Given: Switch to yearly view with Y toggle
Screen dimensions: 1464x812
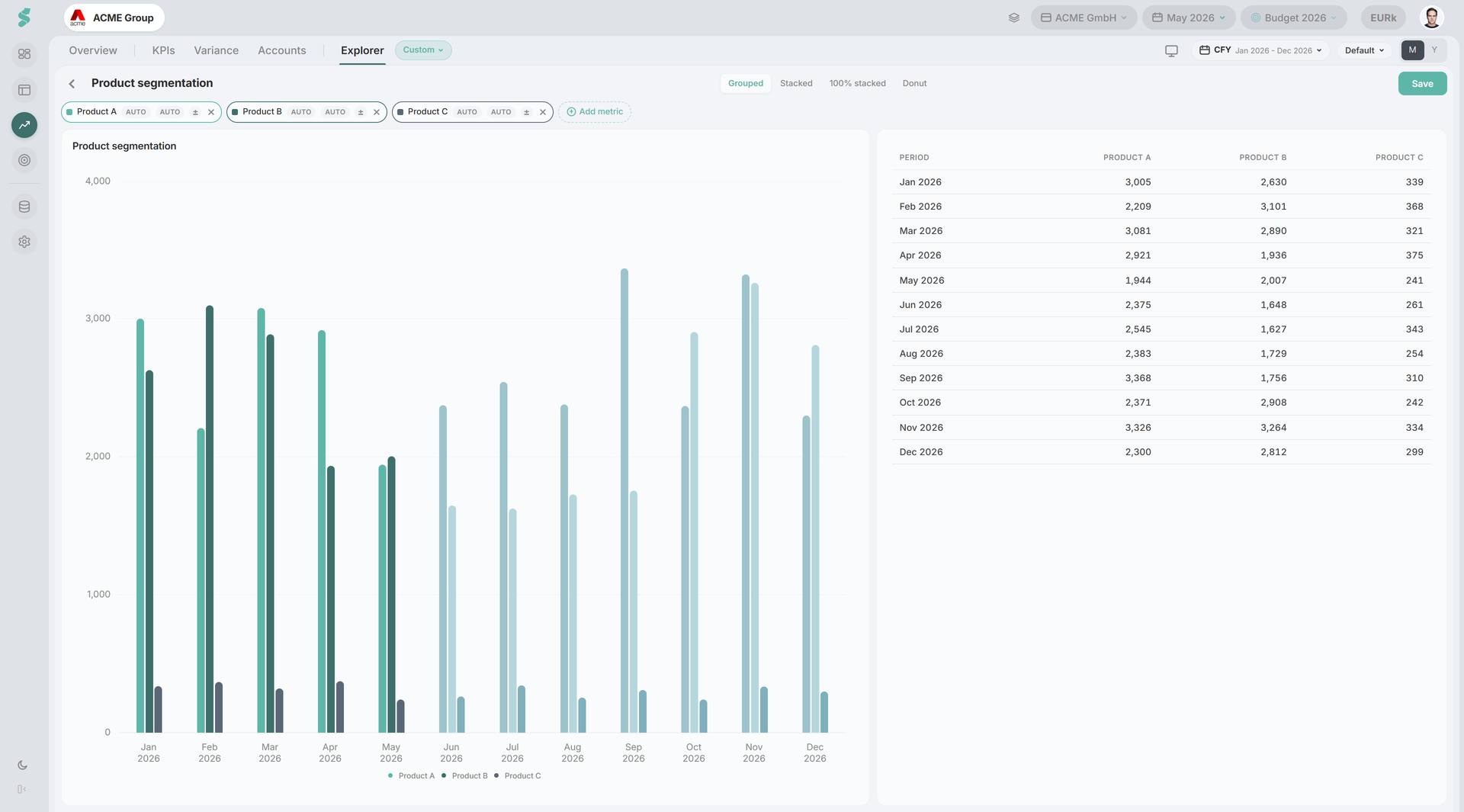Looking at the screenshot, I should click(x=1434, y=50).
